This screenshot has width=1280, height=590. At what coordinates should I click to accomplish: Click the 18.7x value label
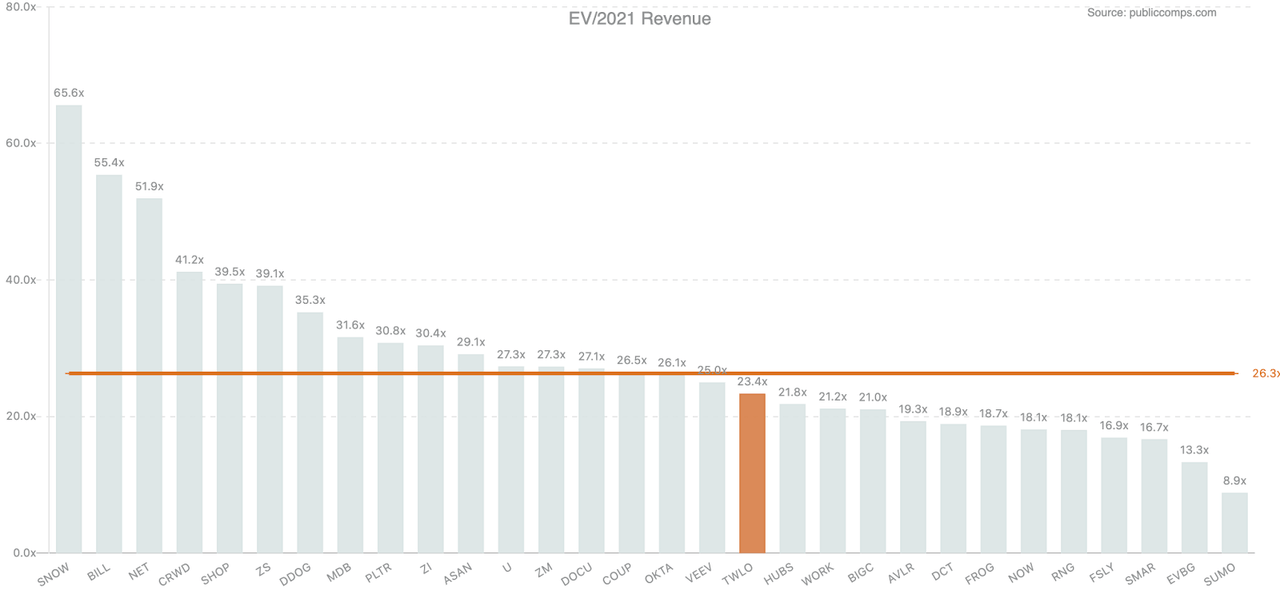click(x=993, y=413)
